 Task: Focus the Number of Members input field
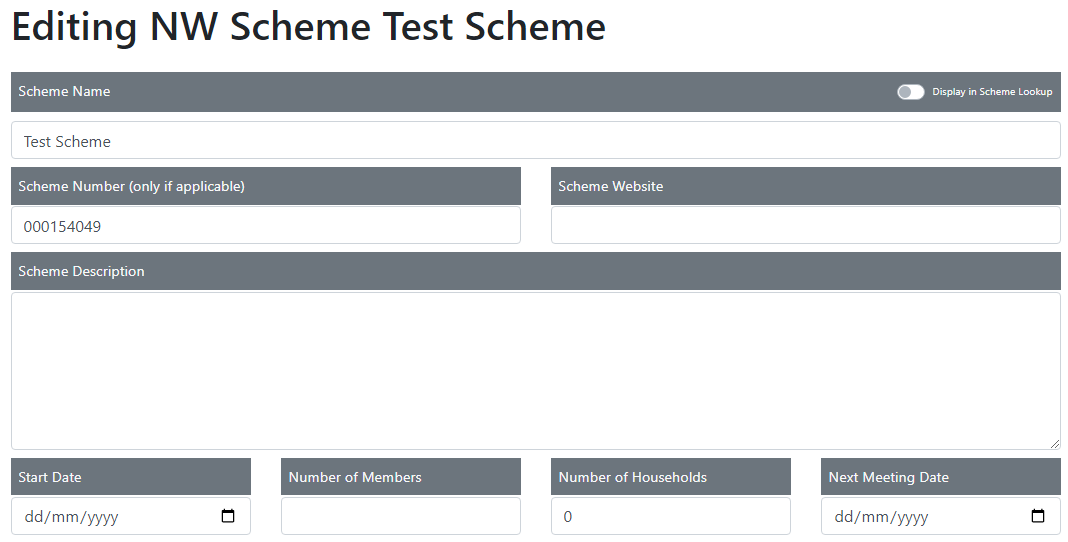[400, 517]
